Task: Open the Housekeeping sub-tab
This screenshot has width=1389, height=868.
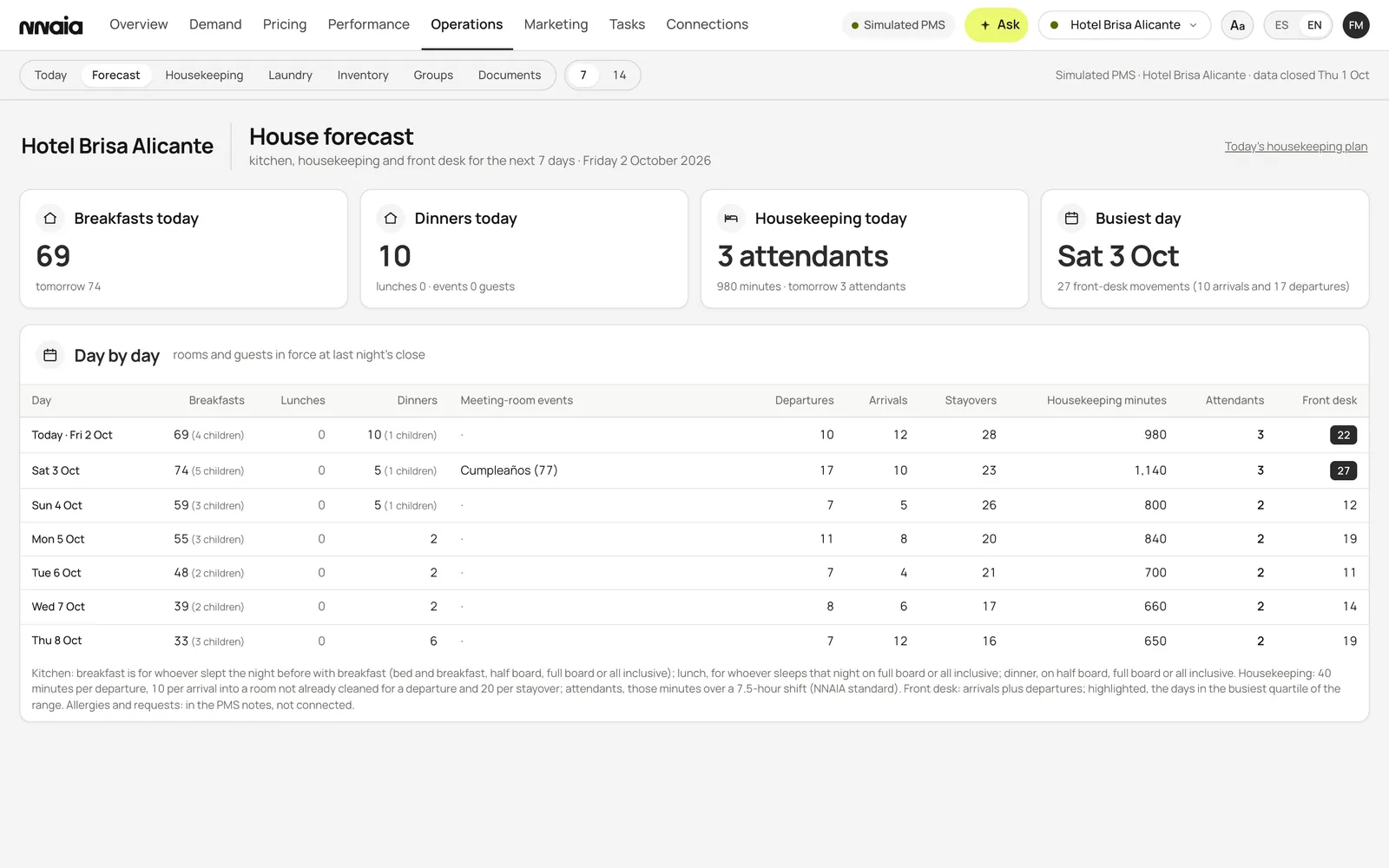Action: 204,76
